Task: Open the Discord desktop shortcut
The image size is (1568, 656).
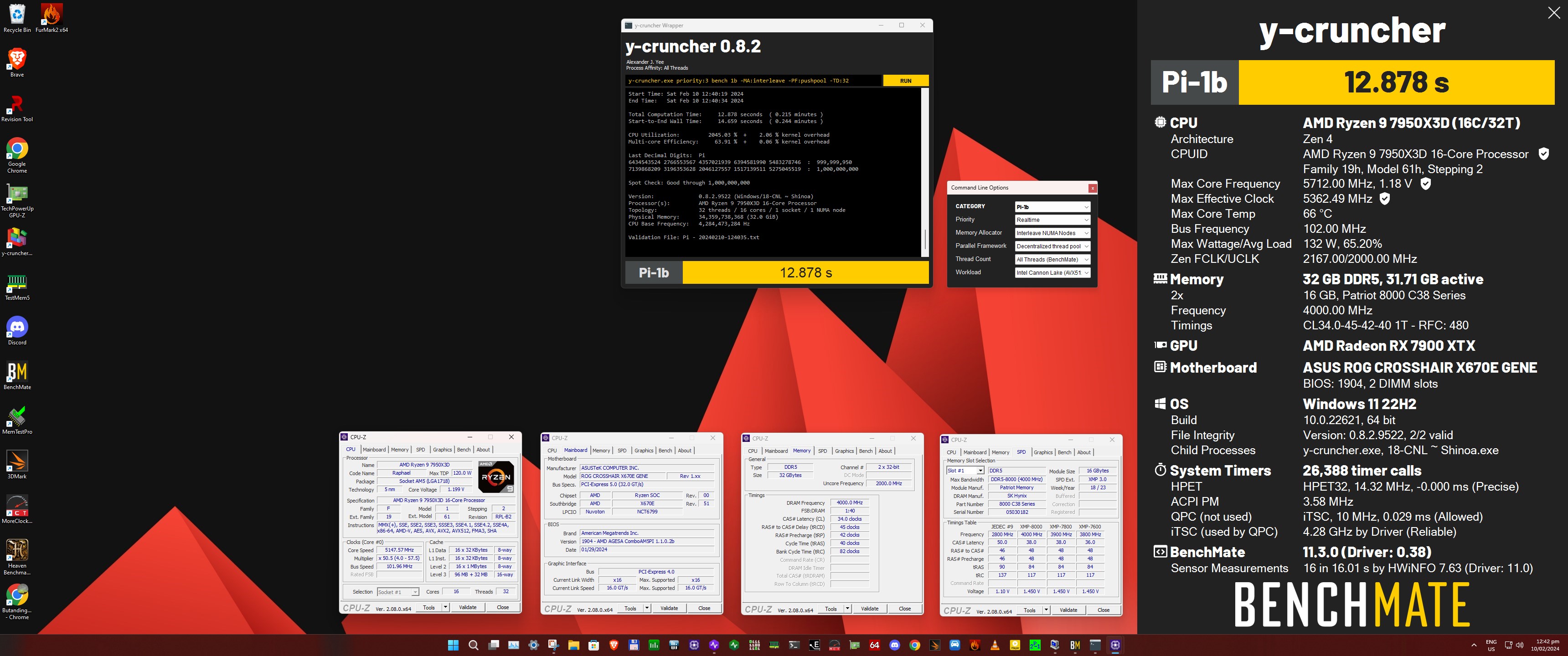Action: tap(17, 330)
